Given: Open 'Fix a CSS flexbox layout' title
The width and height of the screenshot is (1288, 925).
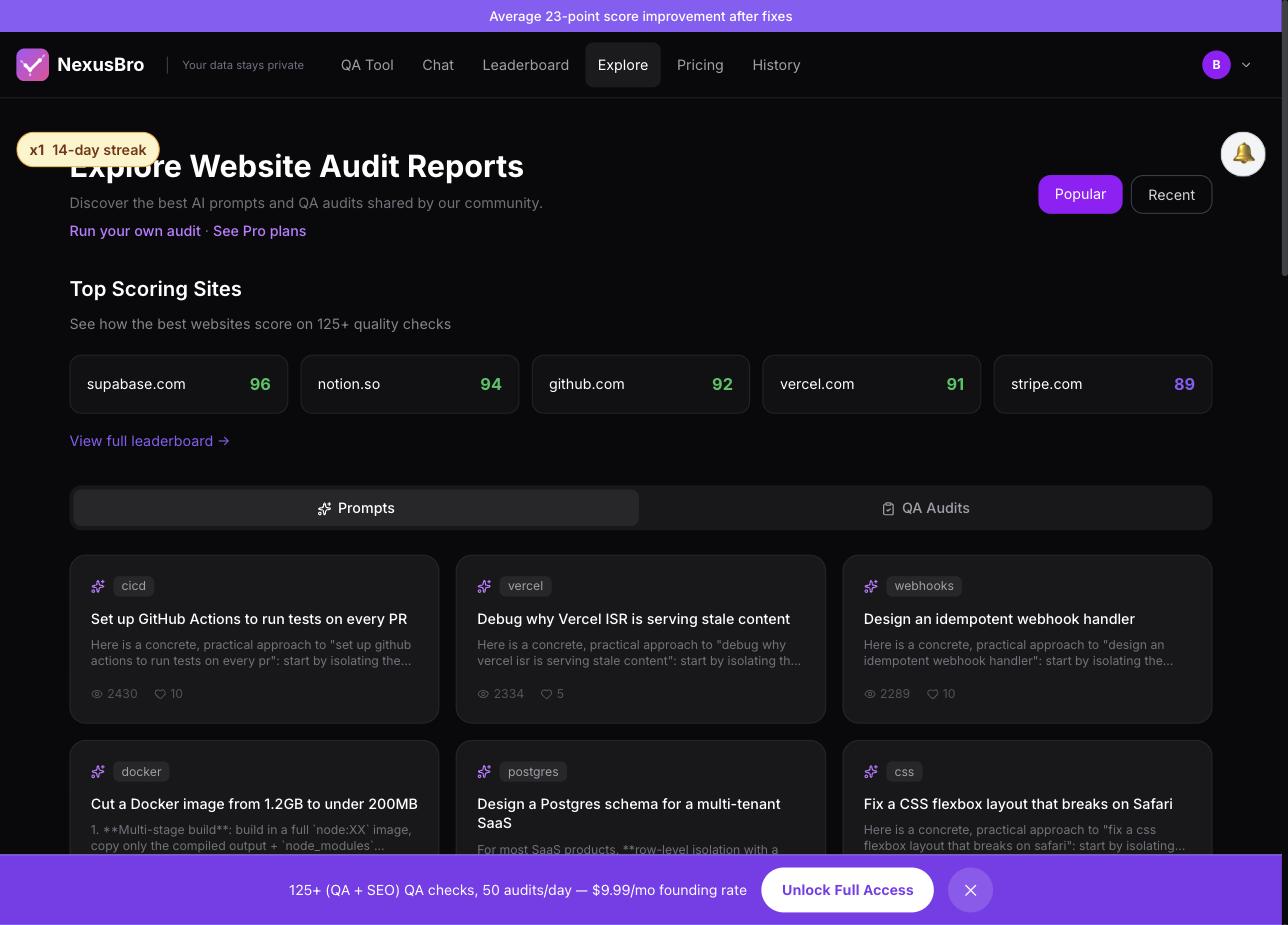Looking at the screenshot, I should click(x=1018, y=804).
